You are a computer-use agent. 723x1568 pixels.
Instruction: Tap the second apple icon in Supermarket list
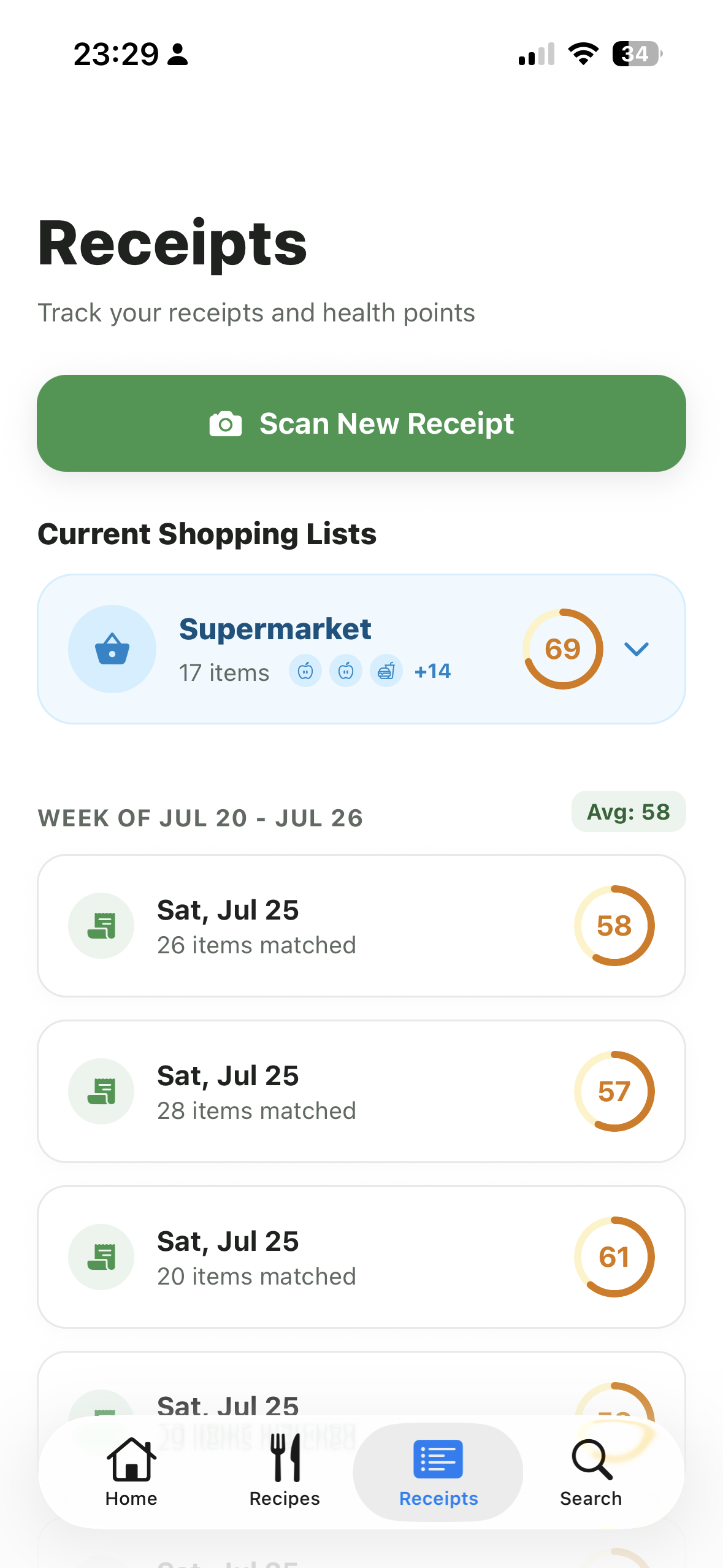(346, 671)
